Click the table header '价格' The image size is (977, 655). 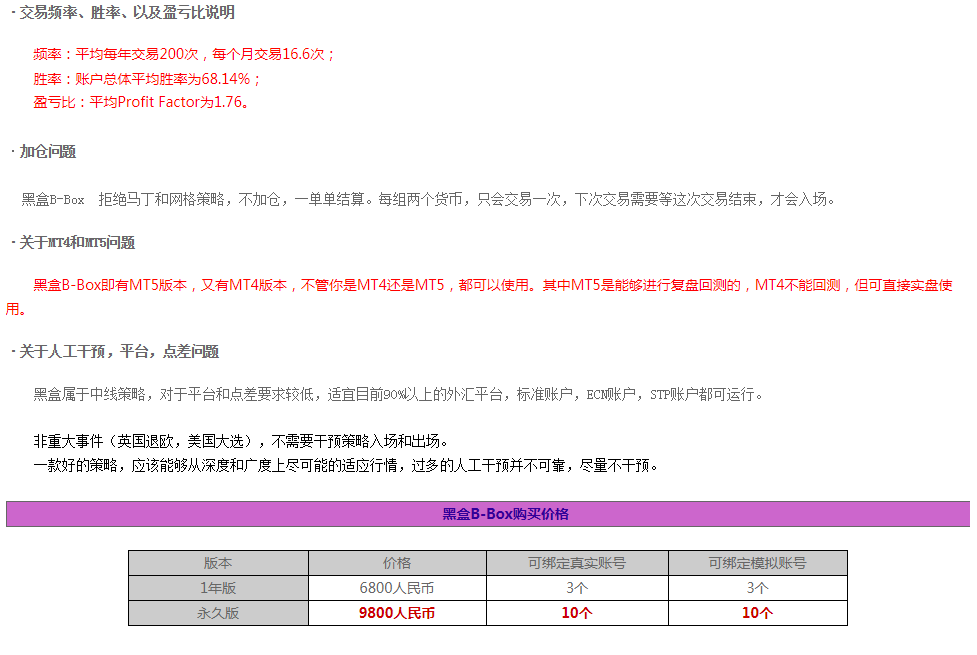pos(397,563)
